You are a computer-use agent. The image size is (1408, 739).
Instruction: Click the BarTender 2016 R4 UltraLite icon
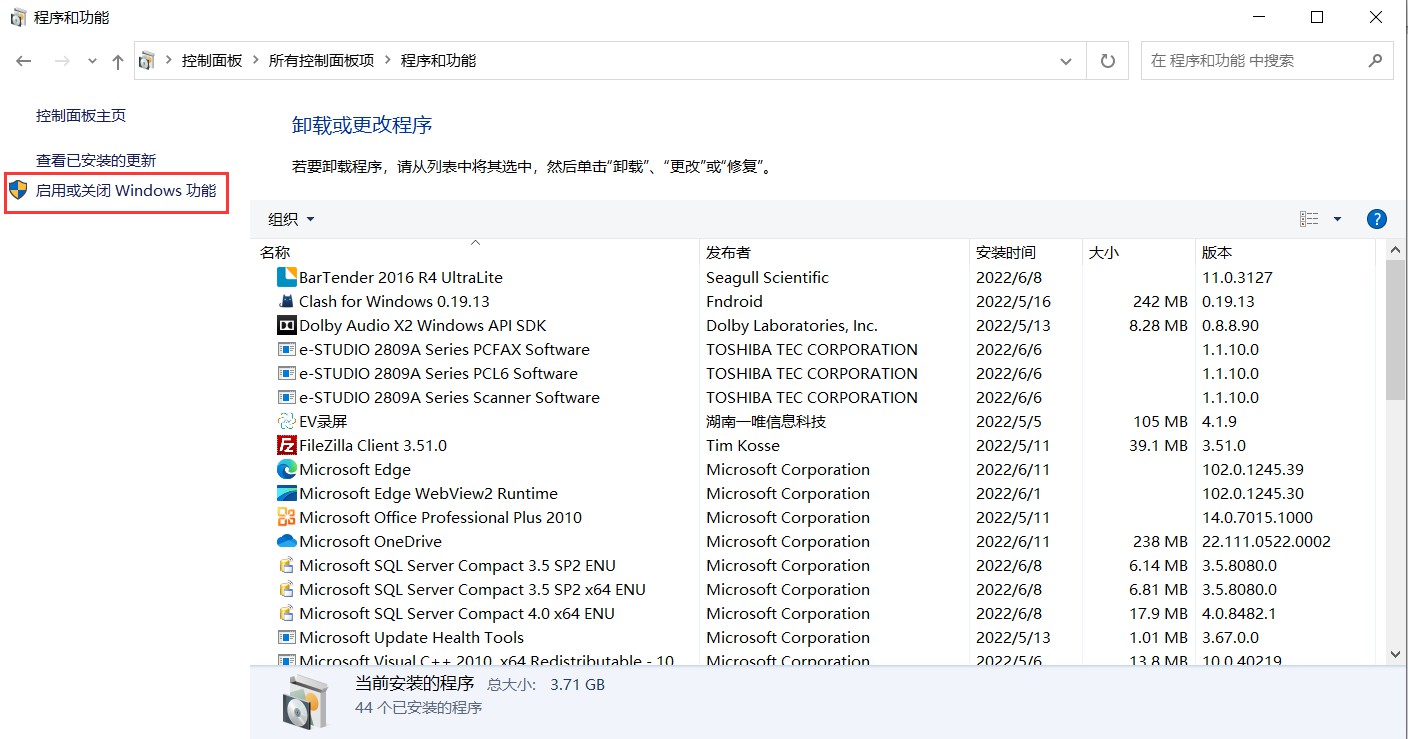point(286,277)
